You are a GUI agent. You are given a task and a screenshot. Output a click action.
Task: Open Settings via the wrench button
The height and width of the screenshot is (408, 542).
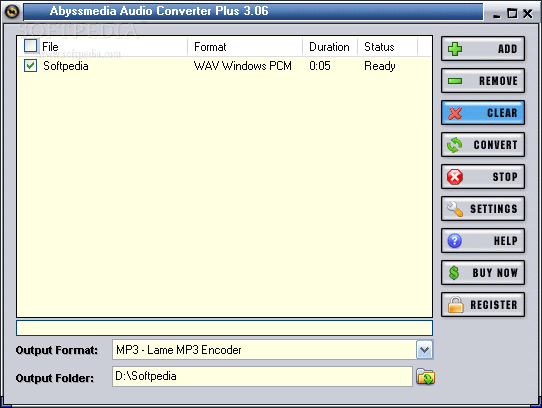tap(483, 208)
